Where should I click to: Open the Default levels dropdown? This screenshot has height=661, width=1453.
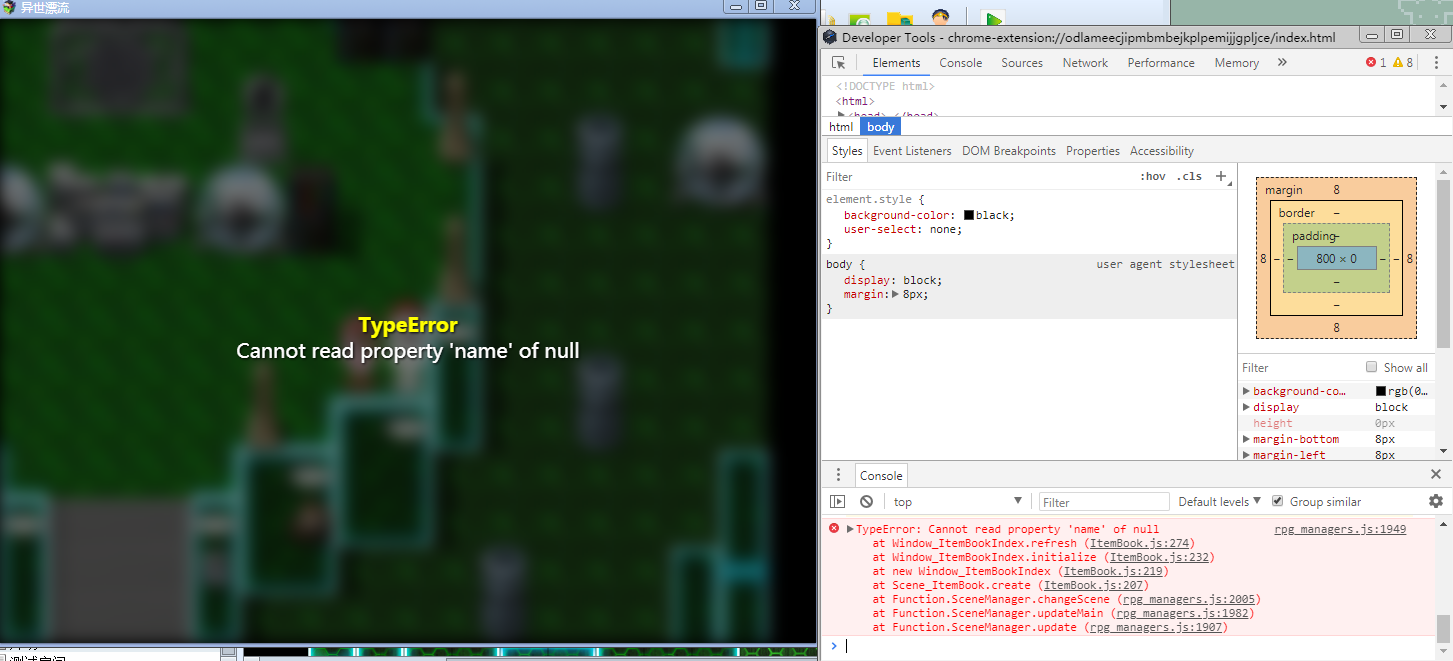click(x=1219, y=502)
